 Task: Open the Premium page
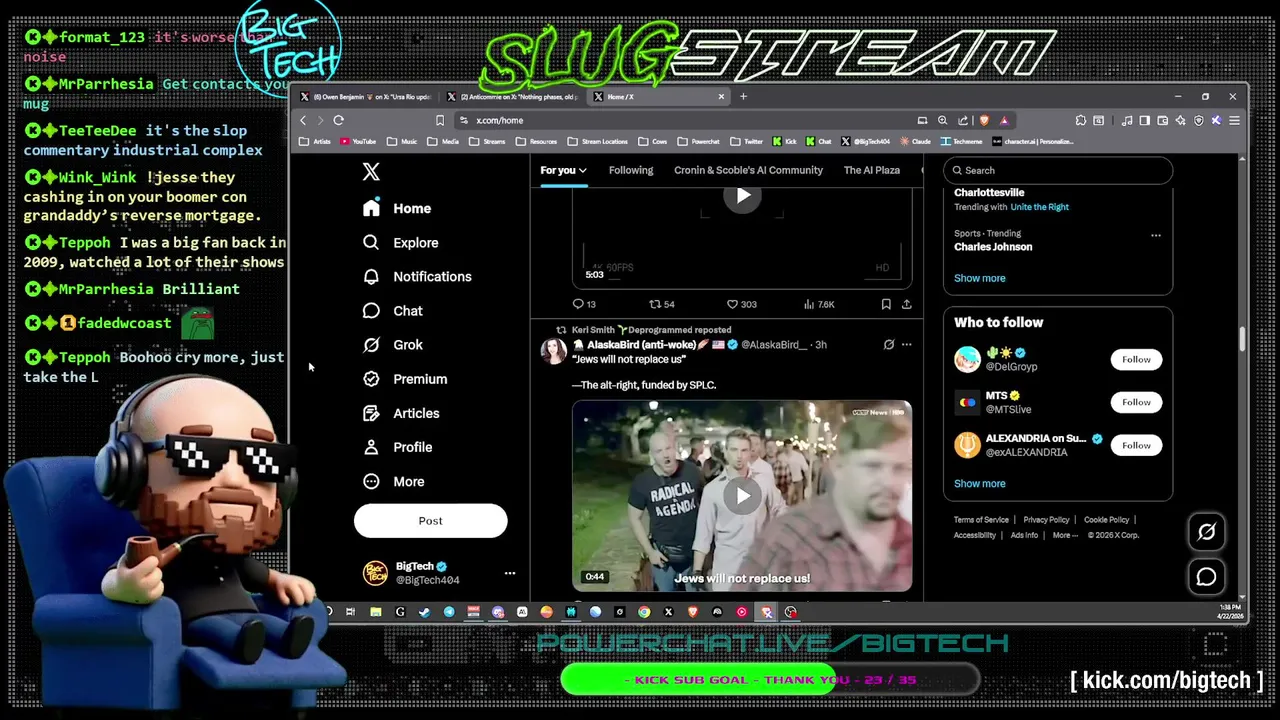[405, 379]
